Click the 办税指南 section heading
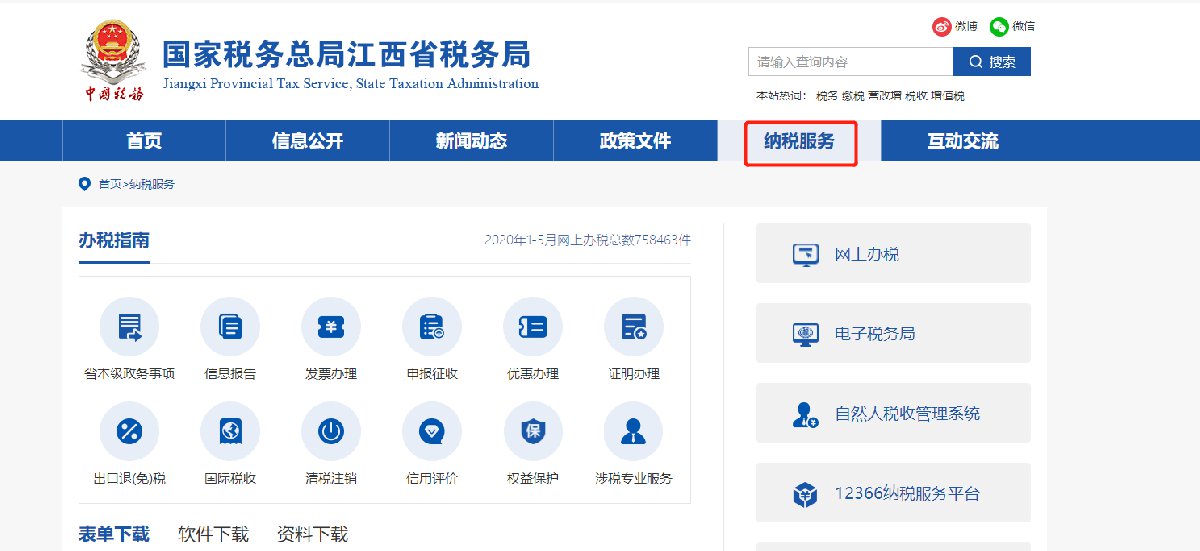 (114, 240)
